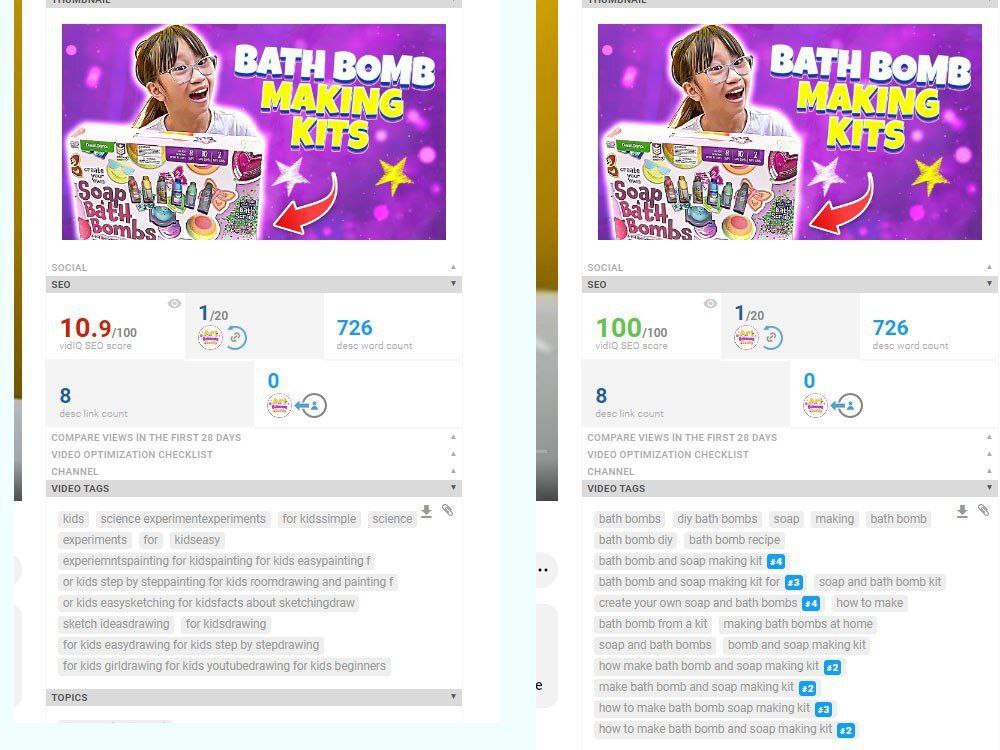This screenshot has height=750, width=1000.
Task: Click the #4 rank badge on 'bath bomb and soap making kit'
Action: (776, 562)
